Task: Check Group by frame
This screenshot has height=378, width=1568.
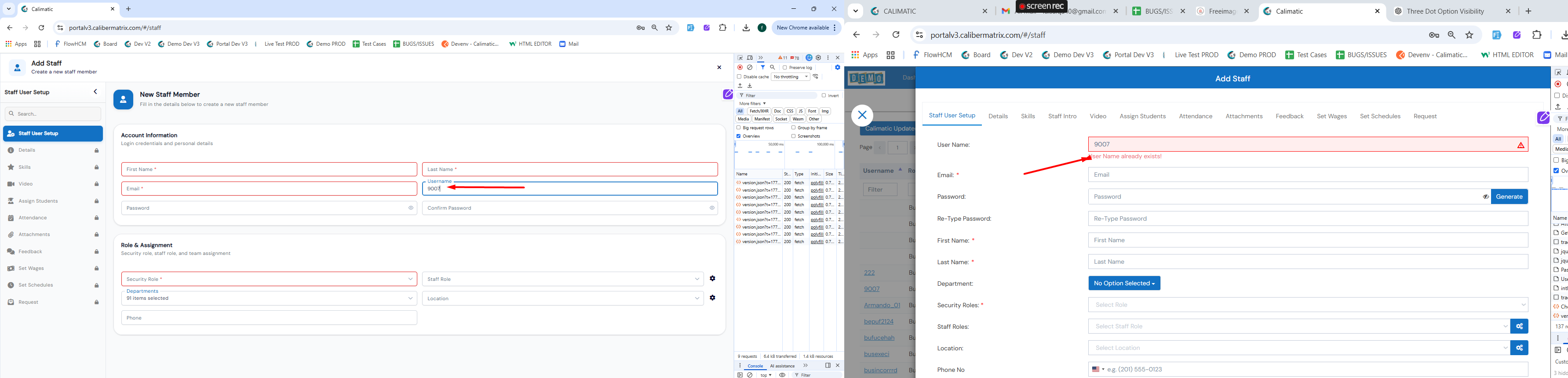Action: (794, 128)
